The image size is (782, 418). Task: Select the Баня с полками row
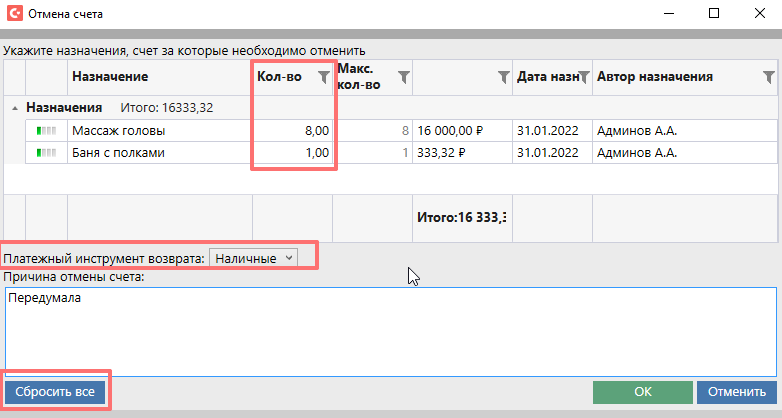150,153
